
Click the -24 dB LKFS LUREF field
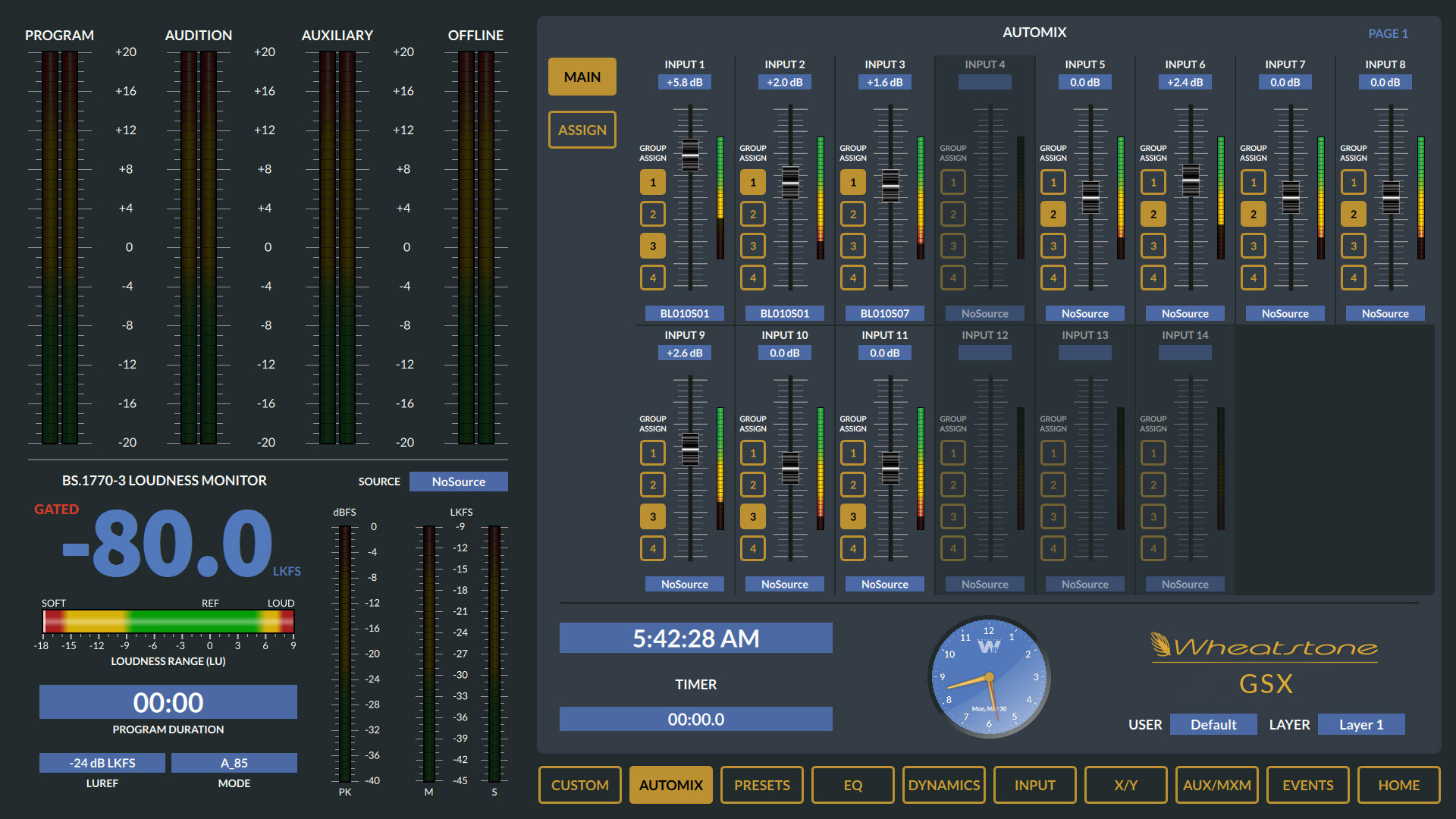tap(102, 763)
